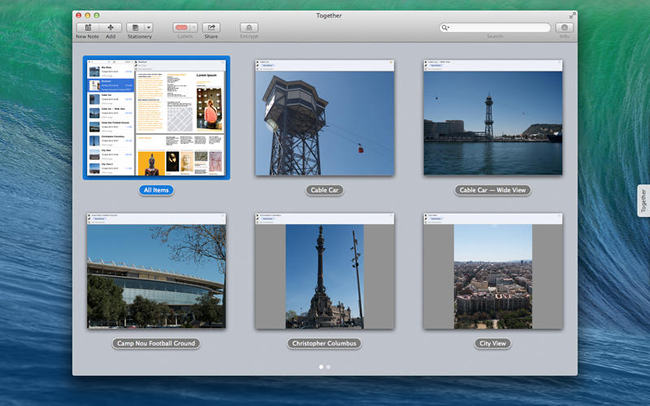Open the Stationery dropdown arrow

pos(148,27)
